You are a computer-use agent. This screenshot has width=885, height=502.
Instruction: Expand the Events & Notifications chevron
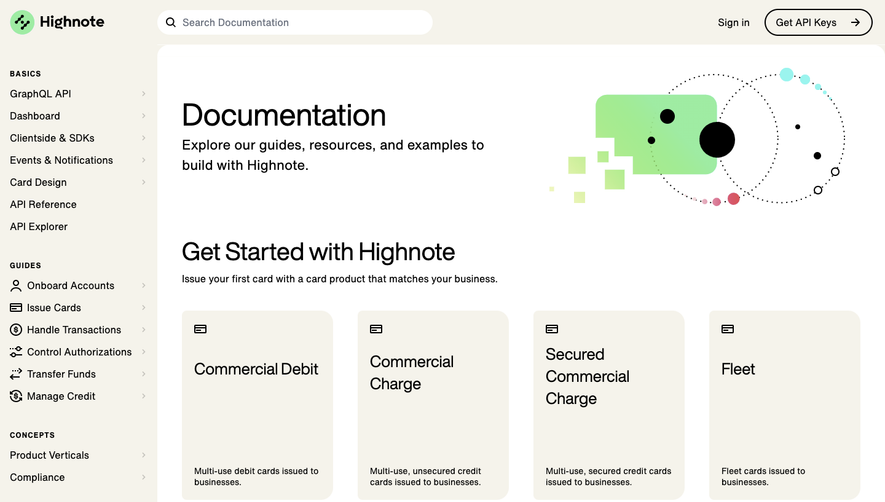143,160
